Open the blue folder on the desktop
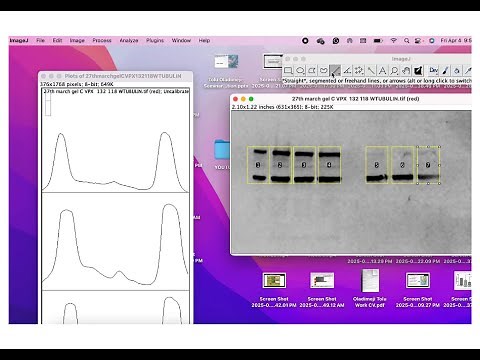The width and height of the screenshot is (480, 360). tap(222, 150)
